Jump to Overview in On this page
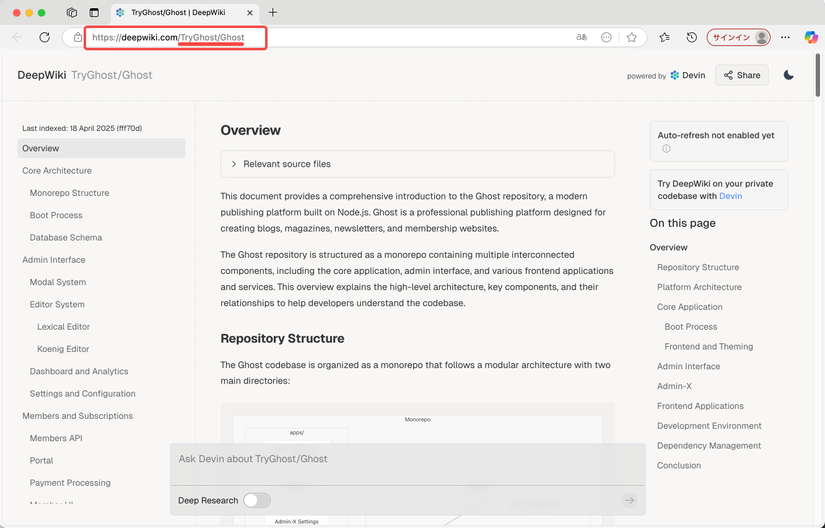This screenshot has height=528, width=825. pos(668,248)
